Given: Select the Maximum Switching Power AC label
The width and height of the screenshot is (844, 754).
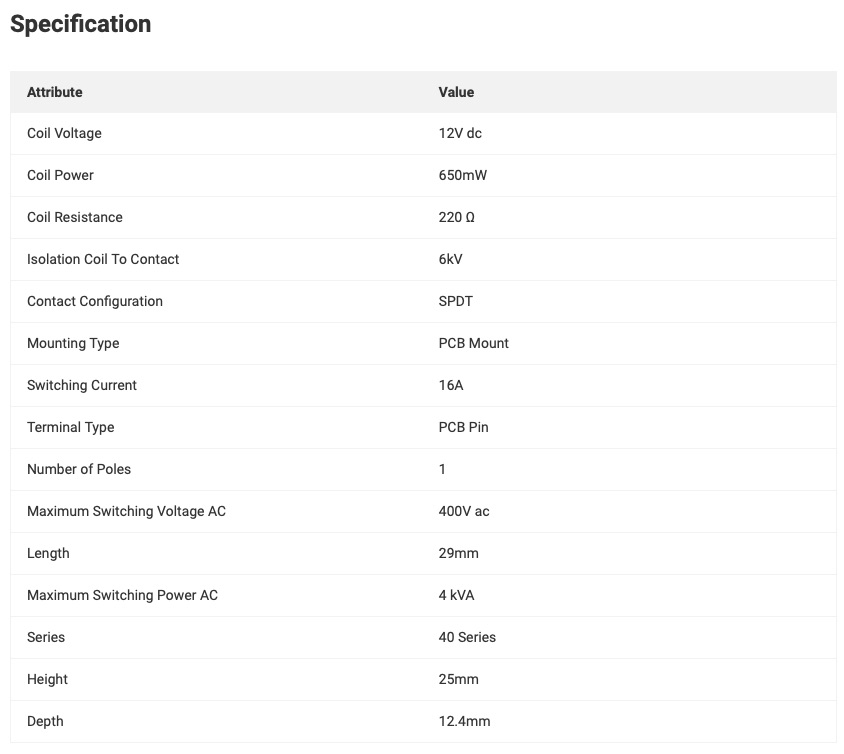Looking at the screenshot, I should pyautogui.click(x=122, y=595).
